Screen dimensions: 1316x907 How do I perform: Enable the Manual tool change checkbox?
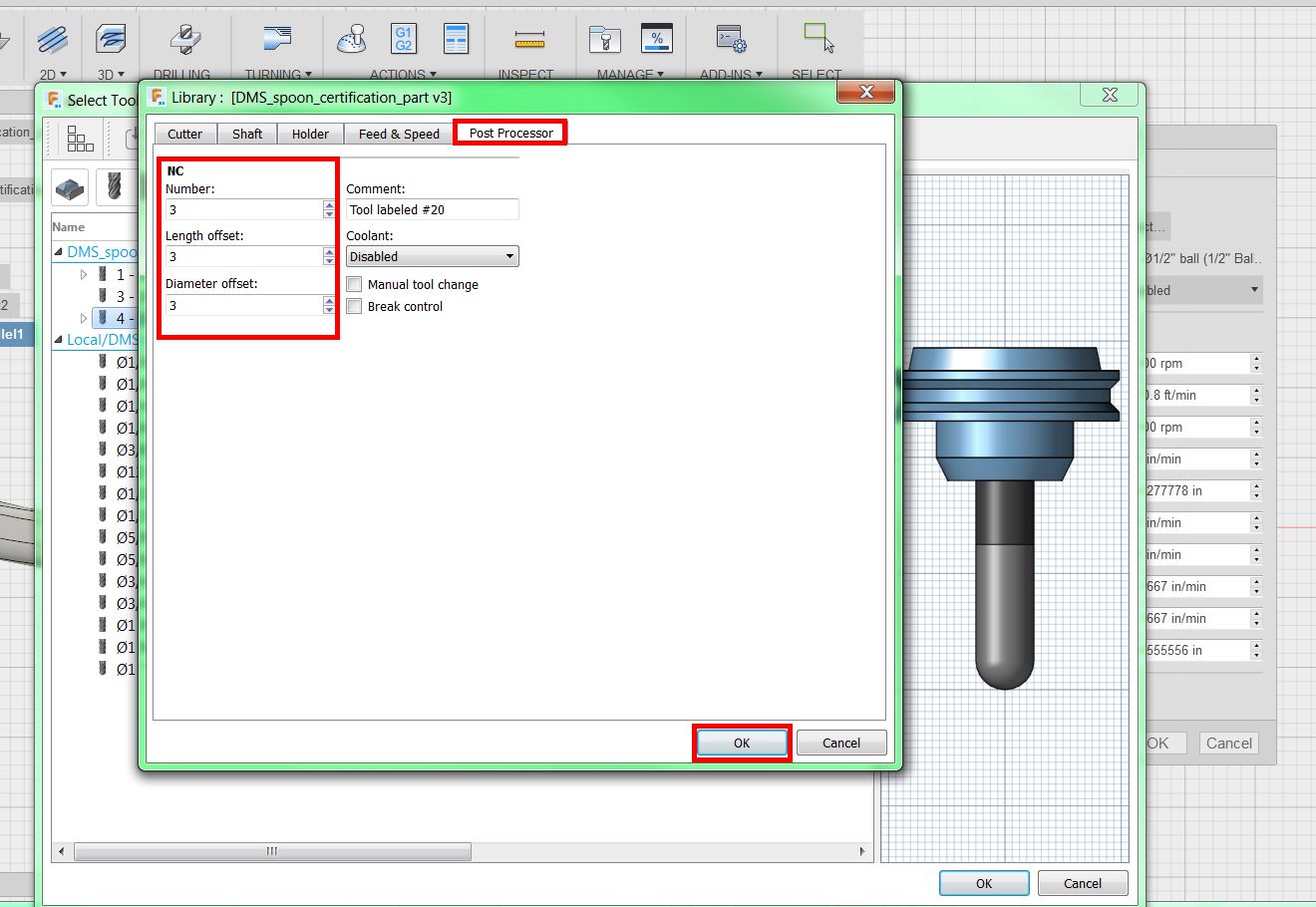(354, 284)
